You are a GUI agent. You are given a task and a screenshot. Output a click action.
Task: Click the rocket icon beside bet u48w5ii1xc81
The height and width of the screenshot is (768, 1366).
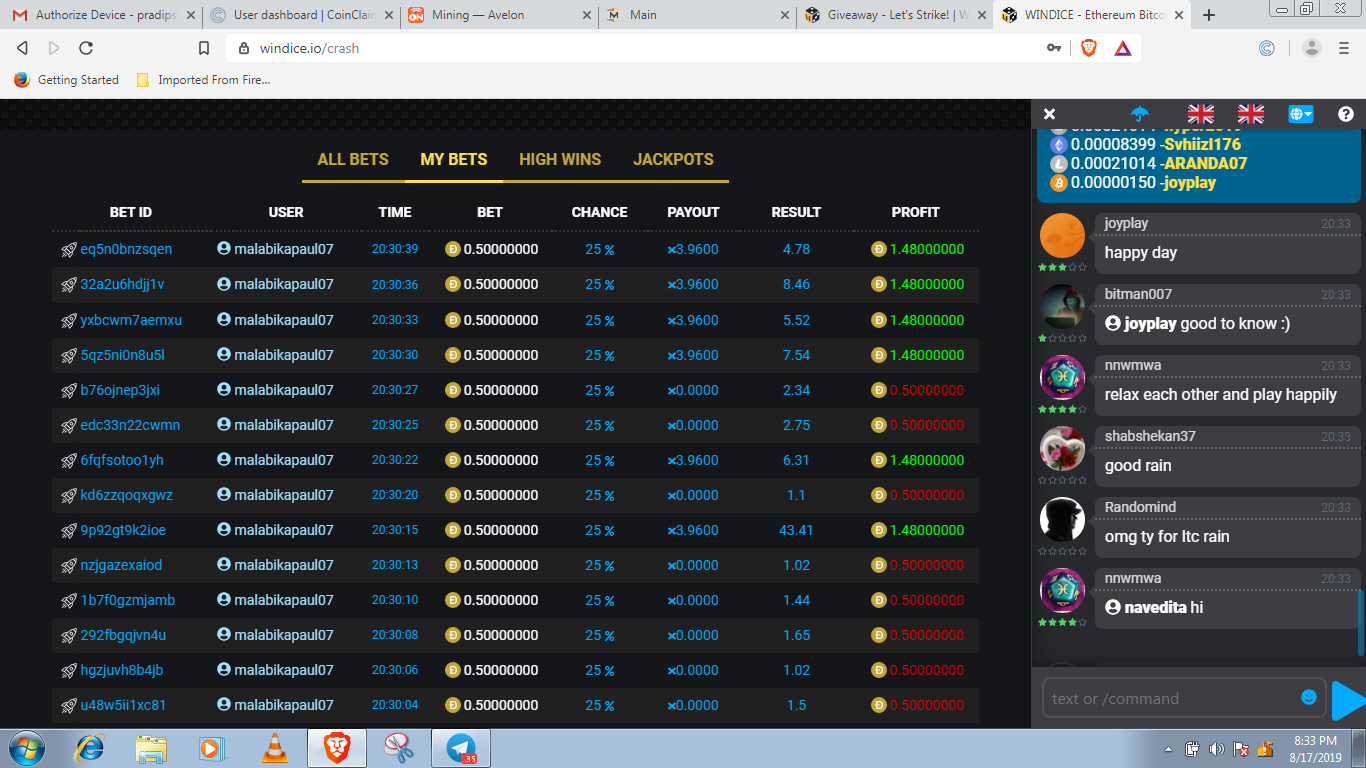pos(69,705)
